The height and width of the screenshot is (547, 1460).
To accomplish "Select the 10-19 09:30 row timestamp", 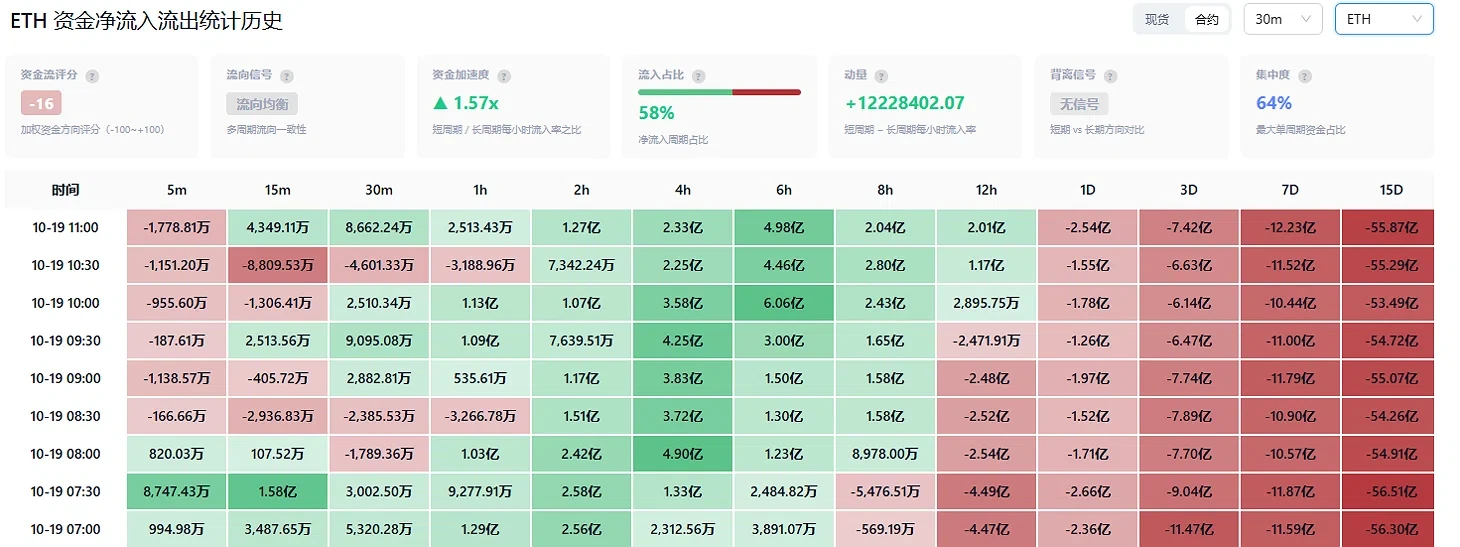I will (x=65, y=340).
